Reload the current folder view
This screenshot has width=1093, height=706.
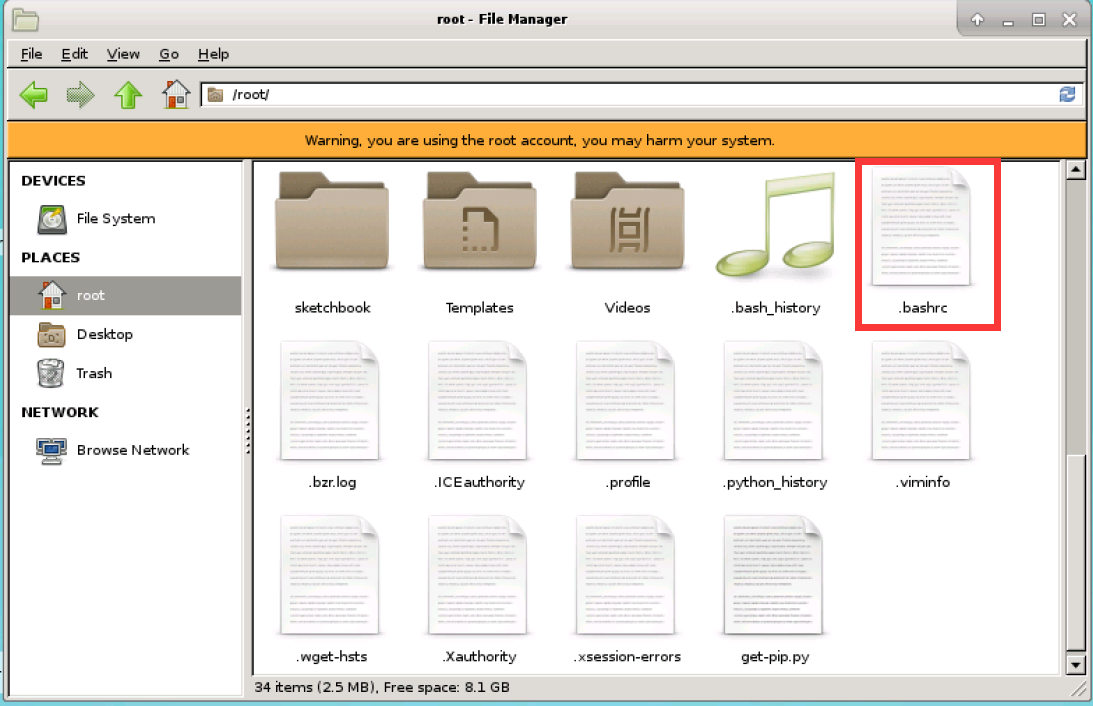coord(1067,94)
